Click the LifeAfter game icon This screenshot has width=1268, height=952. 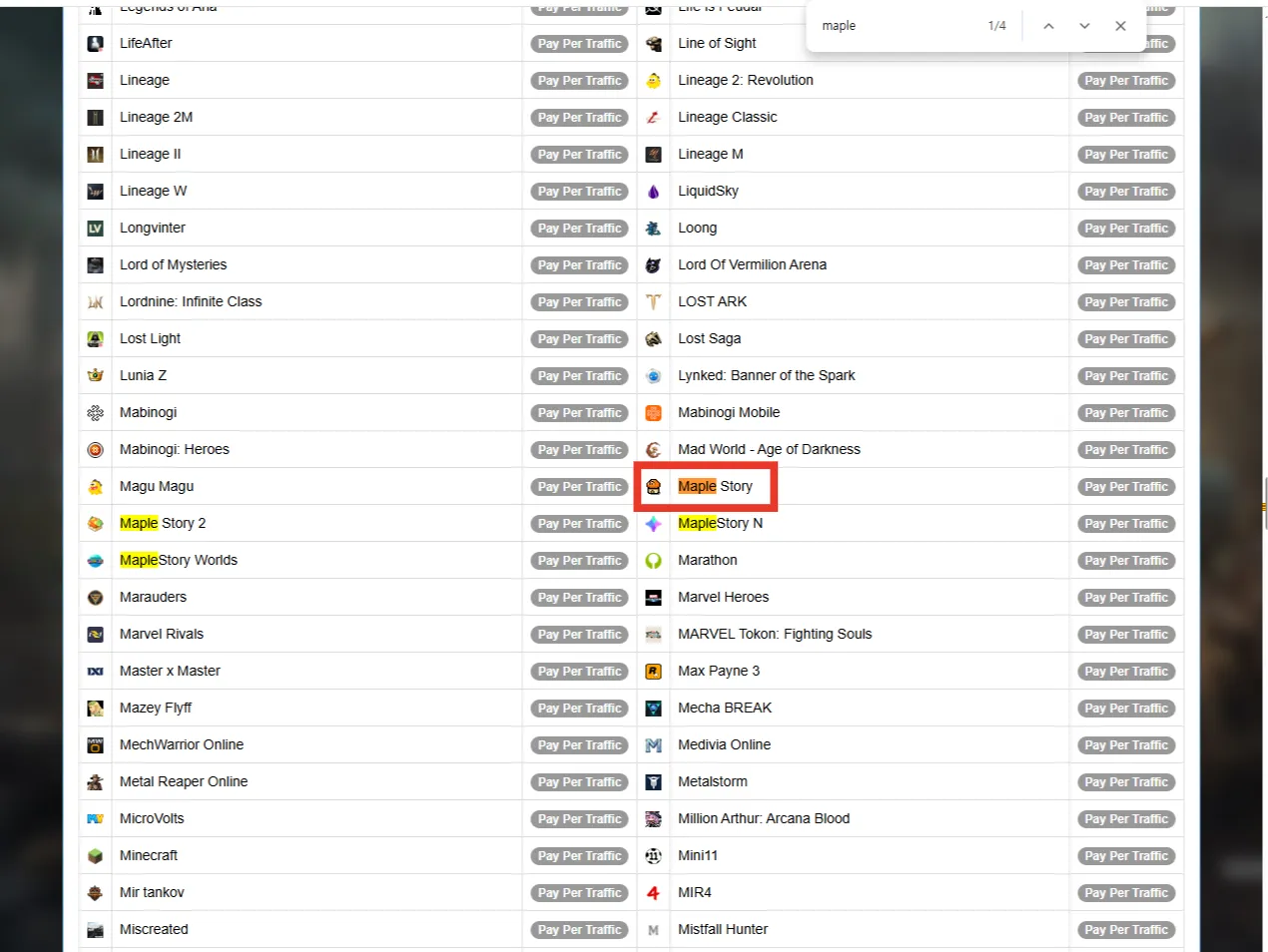tap(95, 44)
